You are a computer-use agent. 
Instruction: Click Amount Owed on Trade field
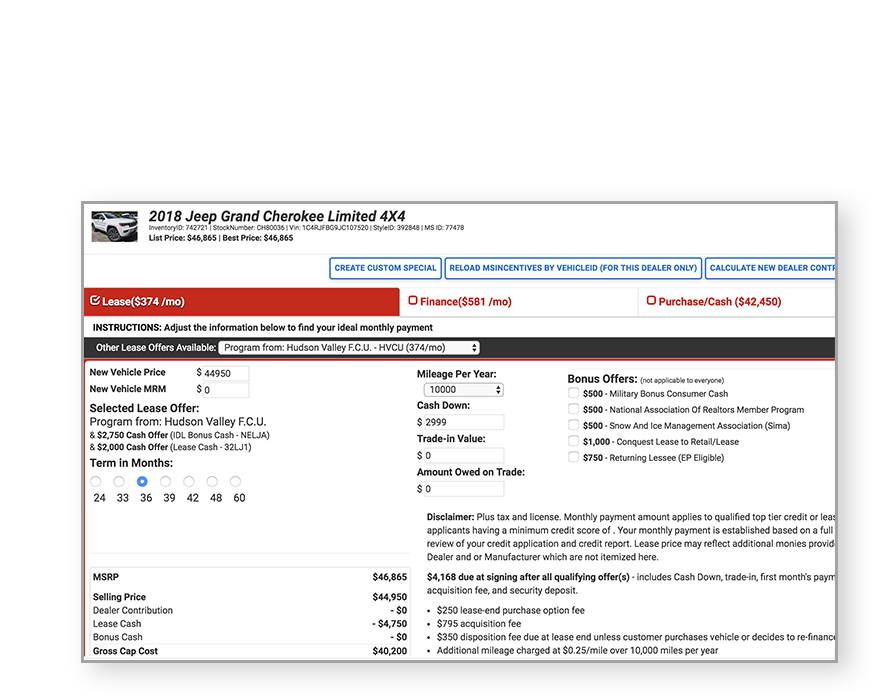pos(464,489)
